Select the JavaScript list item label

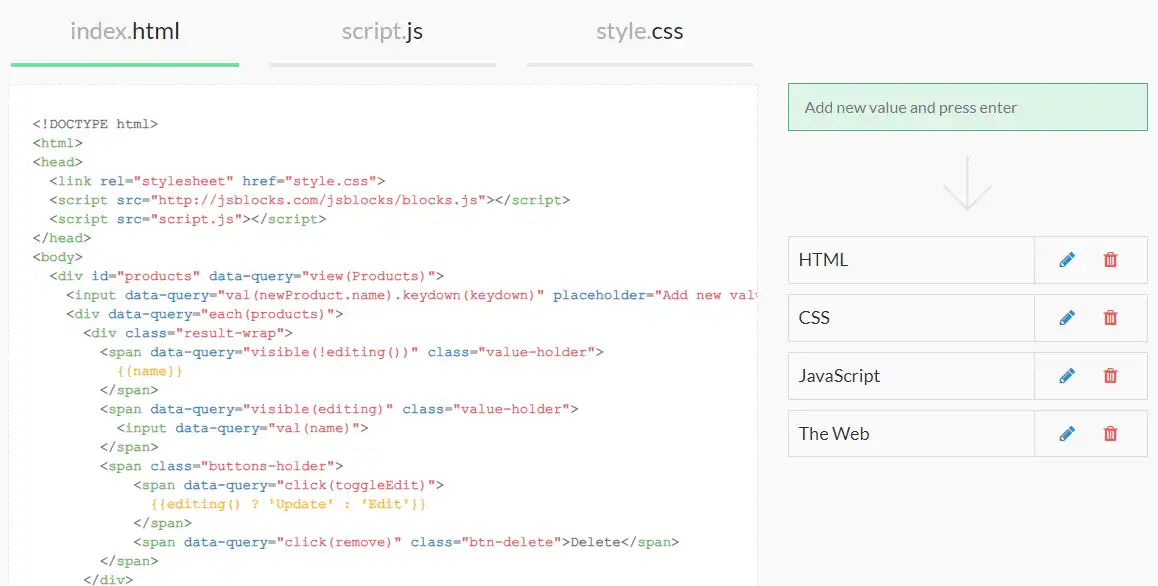point(839,376)
